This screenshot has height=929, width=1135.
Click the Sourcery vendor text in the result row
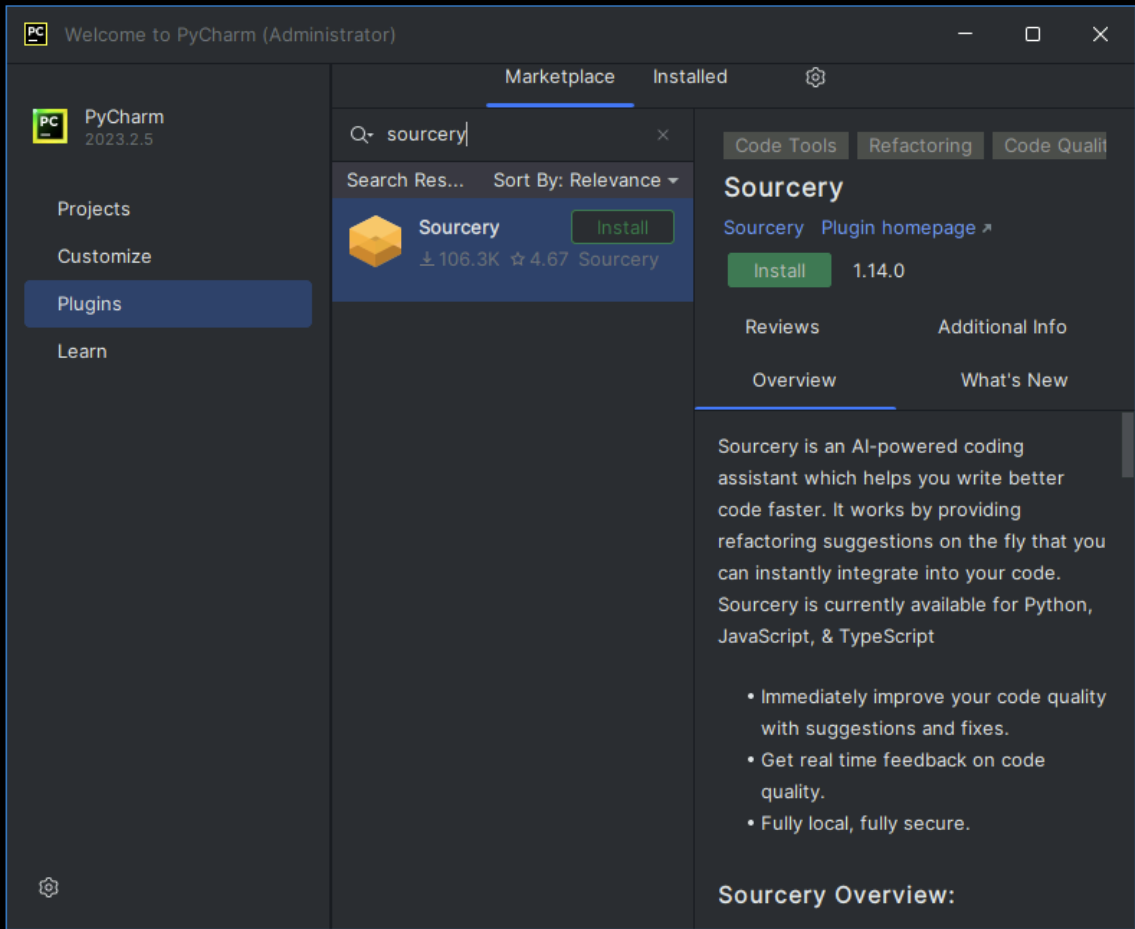pyautogui.click(x=618, y=259)
